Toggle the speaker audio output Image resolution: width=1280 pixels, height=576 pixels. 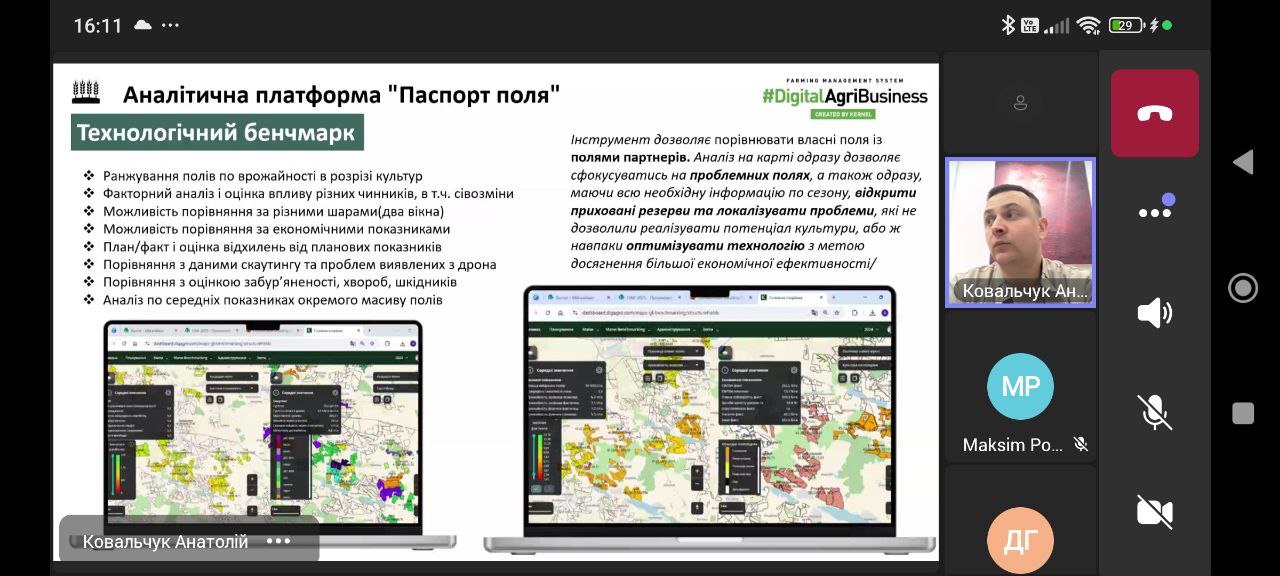[x=1154, y=312]
